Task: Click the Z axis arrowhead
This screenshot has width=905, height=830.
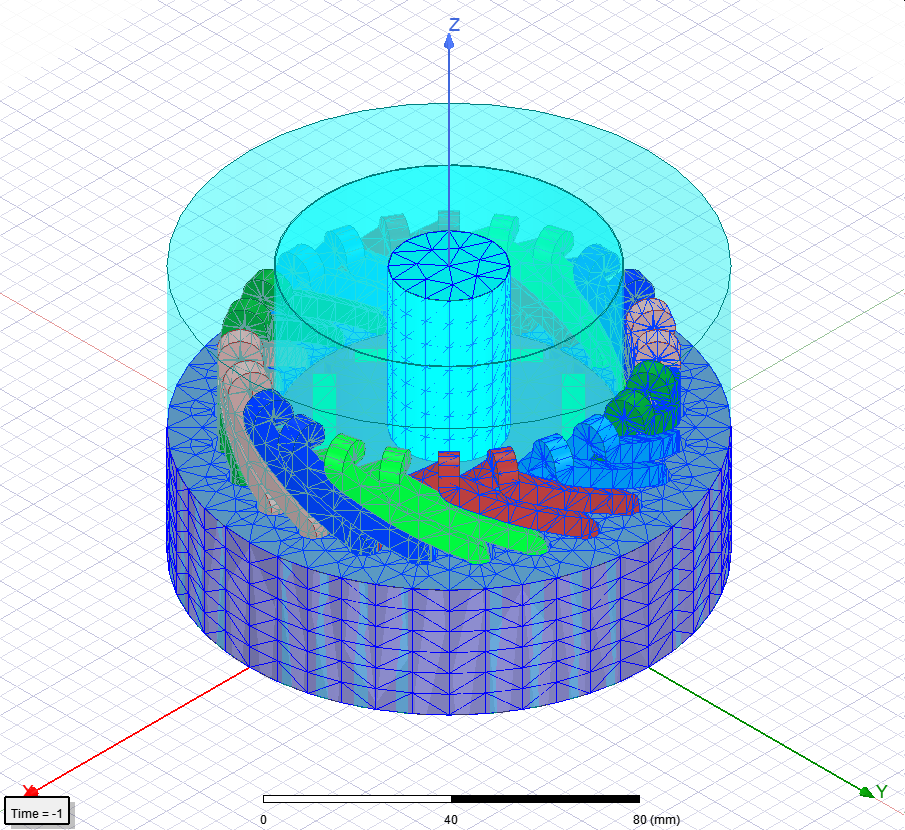Action: point(449,41)
